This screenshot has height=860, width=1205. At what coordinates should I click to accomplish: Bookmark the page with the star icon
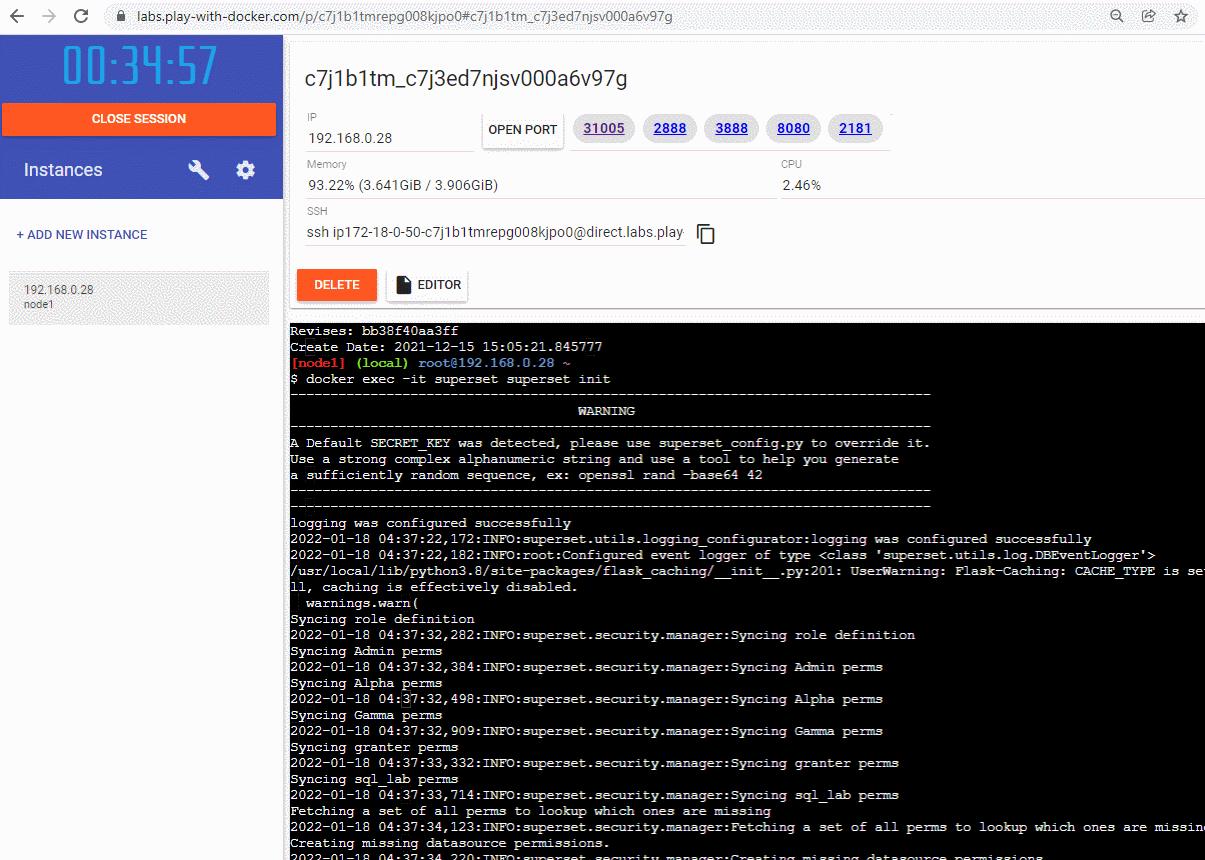(1181, 16)
